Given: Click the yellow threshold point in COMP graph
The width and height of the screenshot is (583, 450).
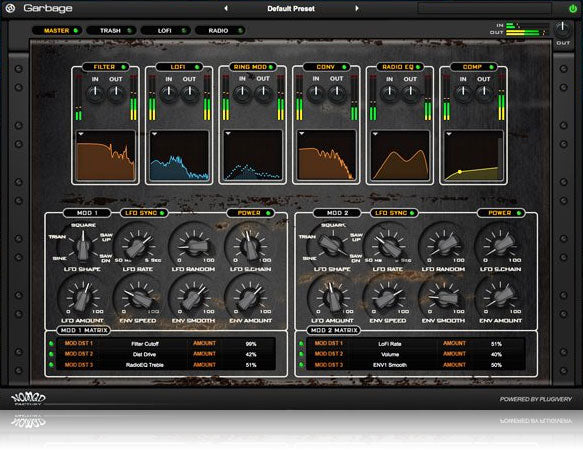Looking at the screenshot, I should (x=460, y=172).
